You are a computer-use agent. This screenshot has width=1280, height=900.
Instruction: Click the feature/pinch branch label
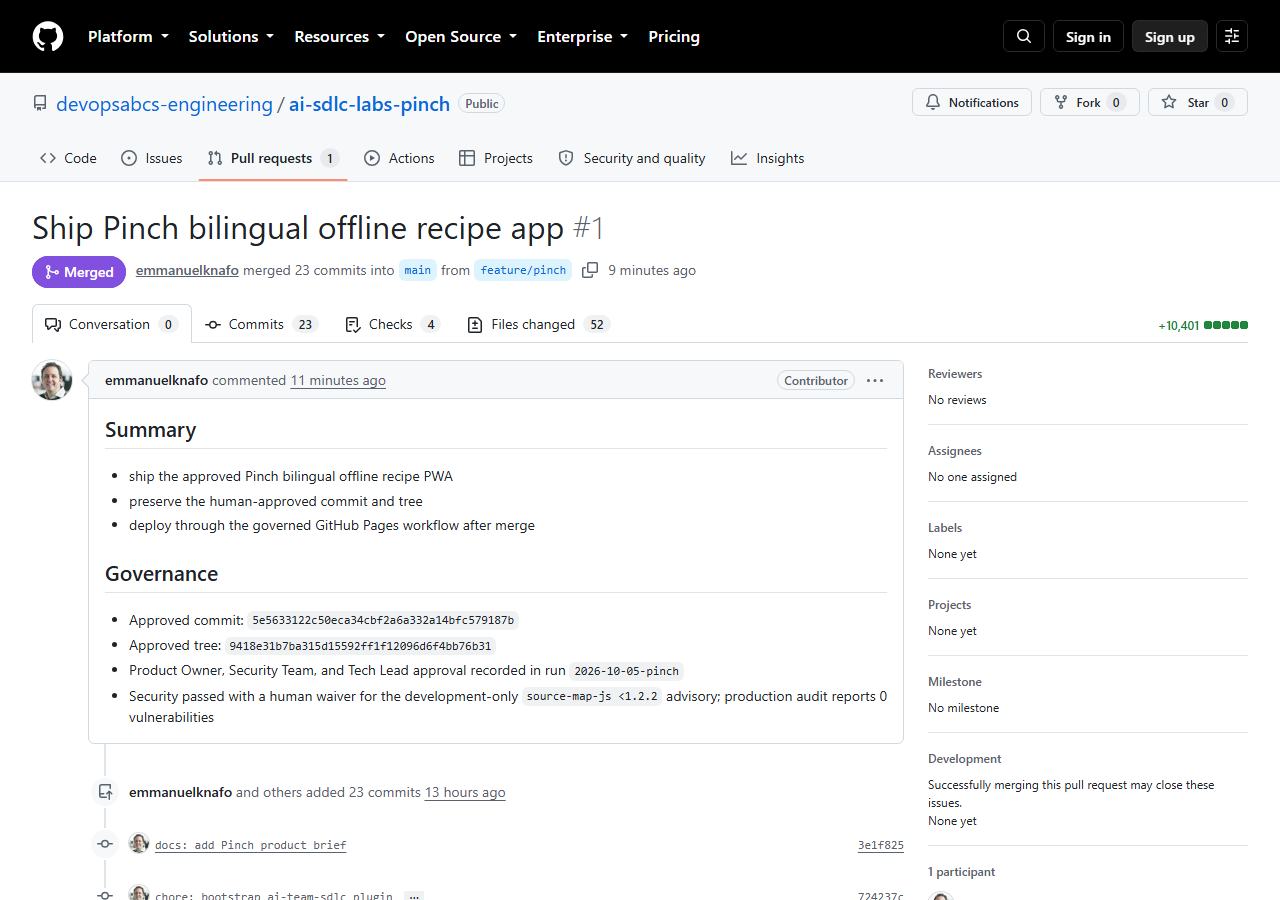[x=523, y=270]
